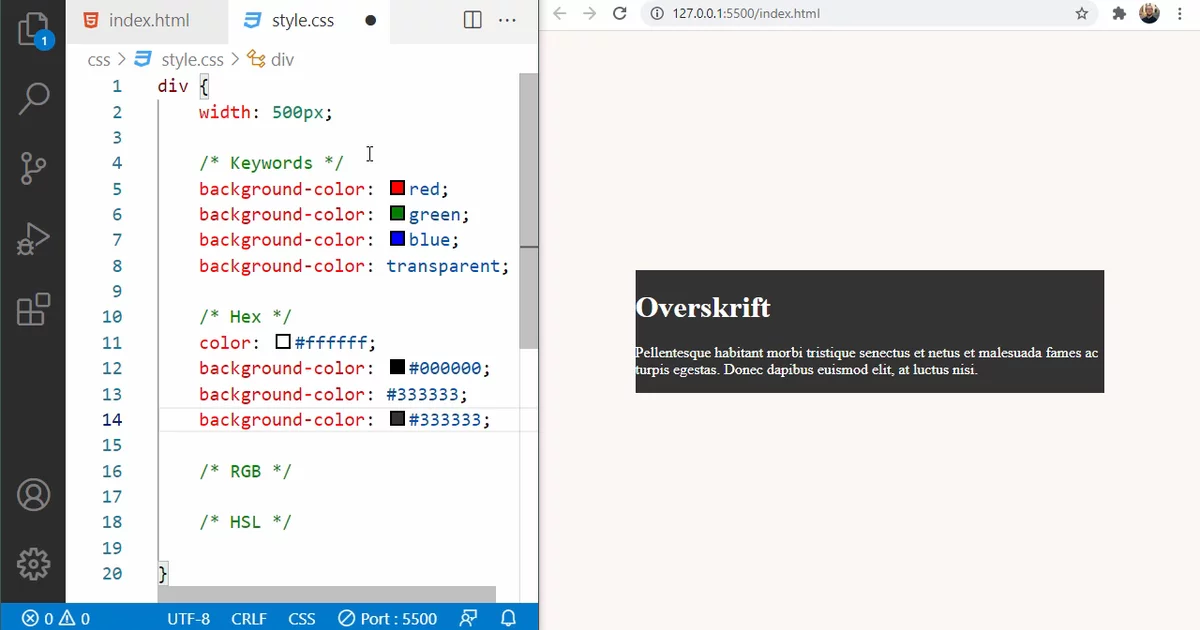This screenshot has height=630, width=1200.
Task: Open the browser three-dot menu
Action: coord(1180,14)
